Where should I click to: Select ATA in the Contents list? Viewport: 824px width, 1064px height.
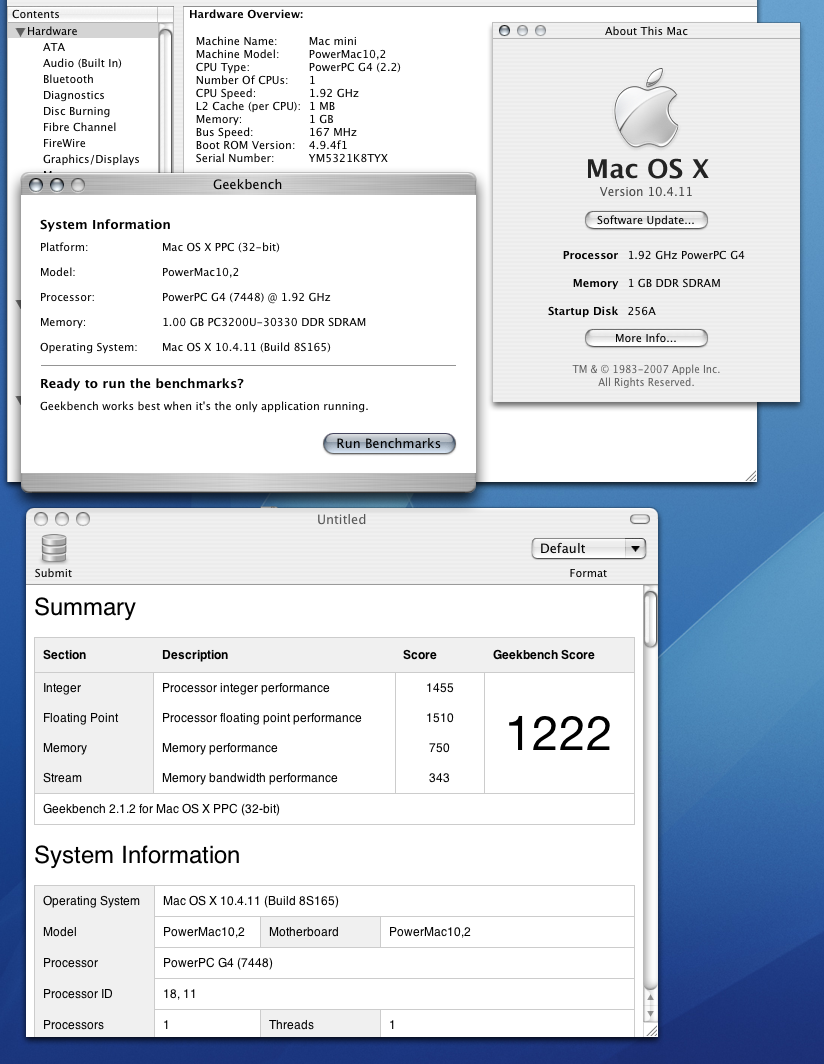[x=54, y=48]
